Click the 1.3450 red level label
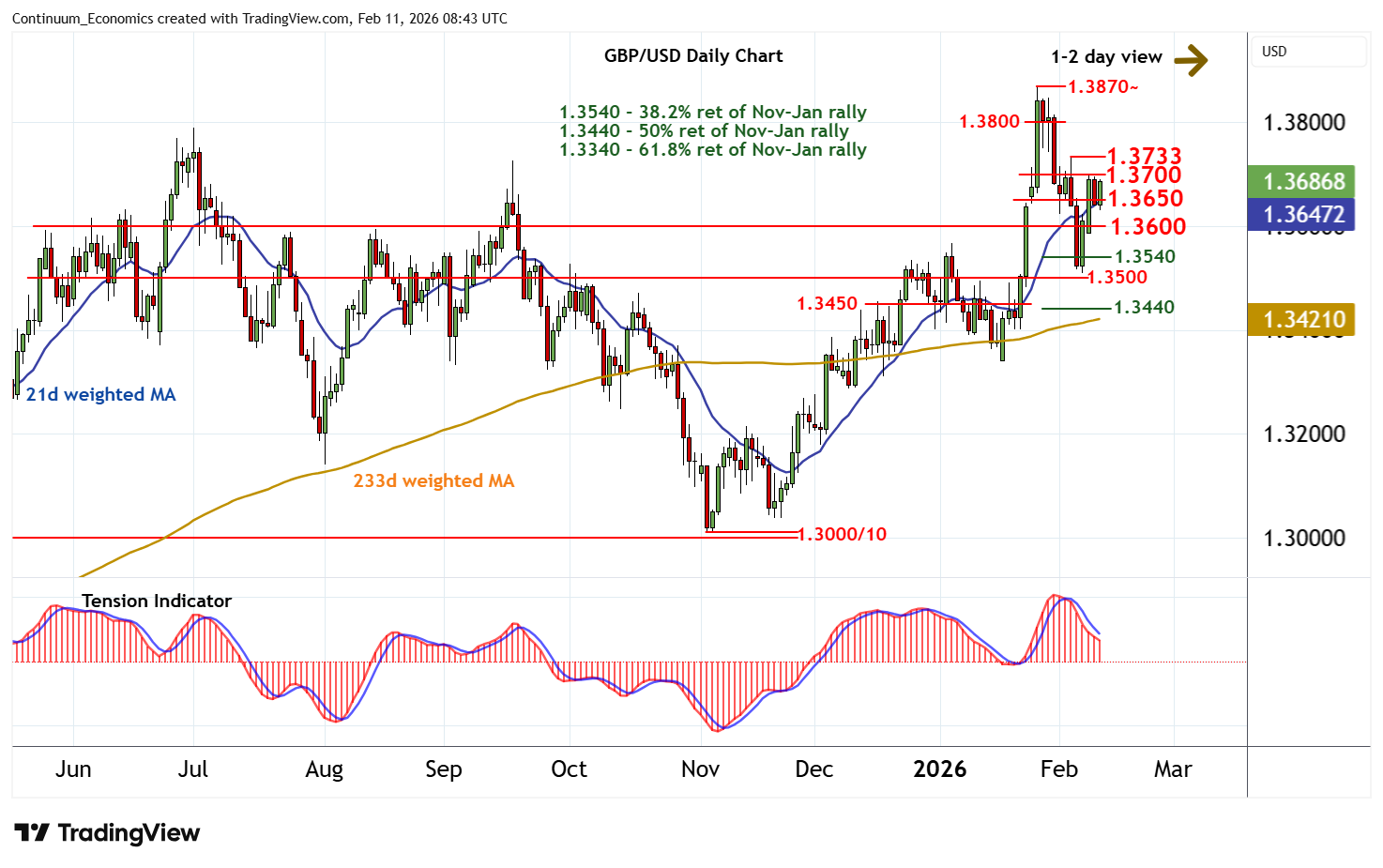Screen dimensions: 1383x868 827,303
